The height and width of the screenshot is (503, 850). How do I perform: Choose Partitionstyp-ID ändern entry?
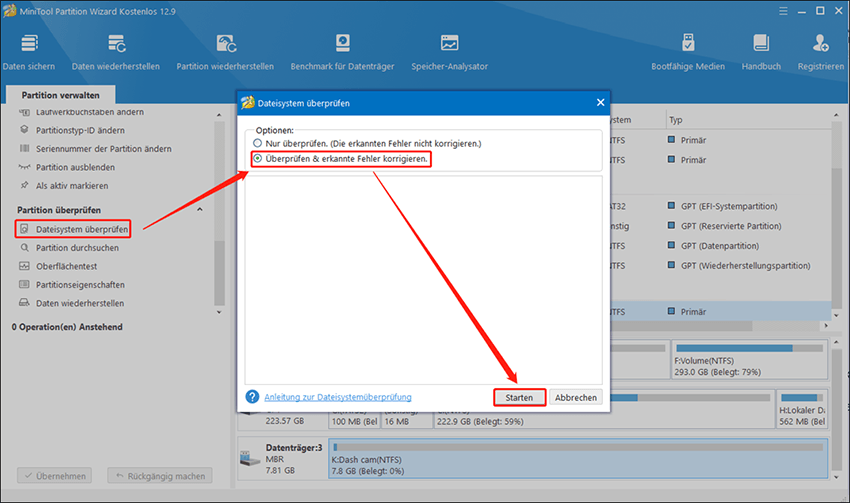pyautogui.click(x=80, y=130)
